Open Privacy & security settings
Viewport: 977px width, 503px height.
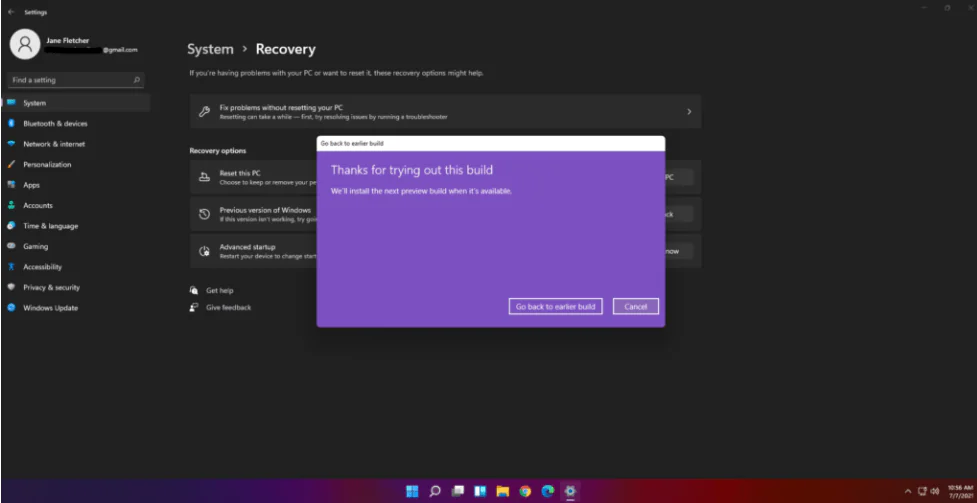(x=51, y=287)
